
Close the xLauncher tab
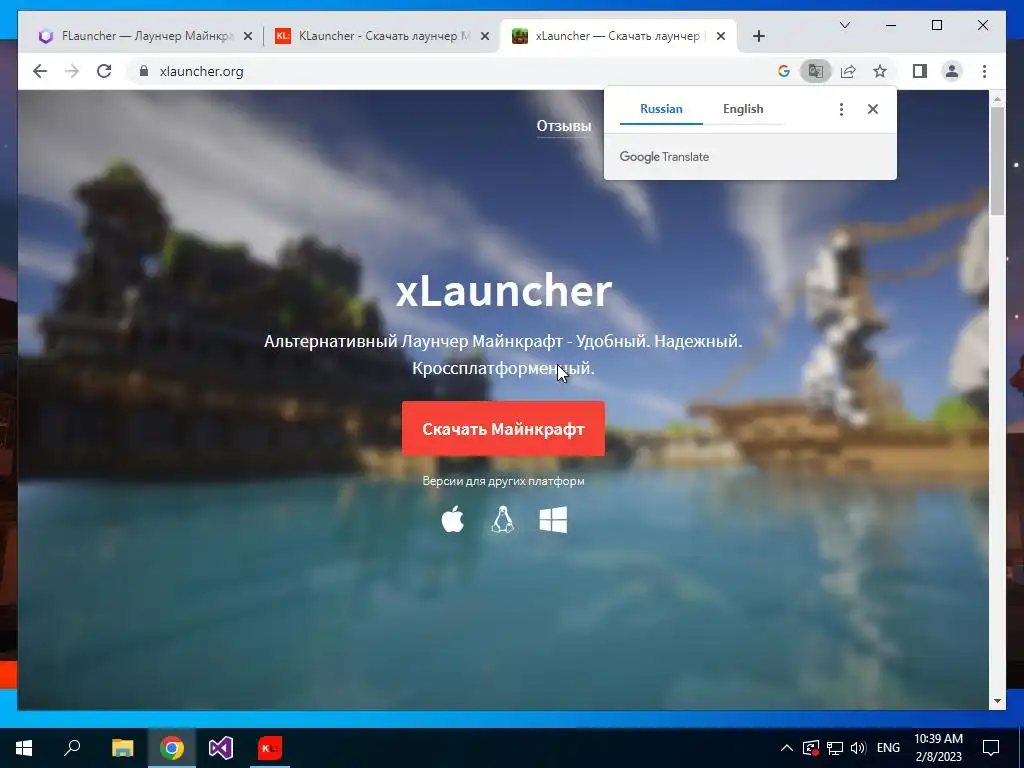pos(721,36)
